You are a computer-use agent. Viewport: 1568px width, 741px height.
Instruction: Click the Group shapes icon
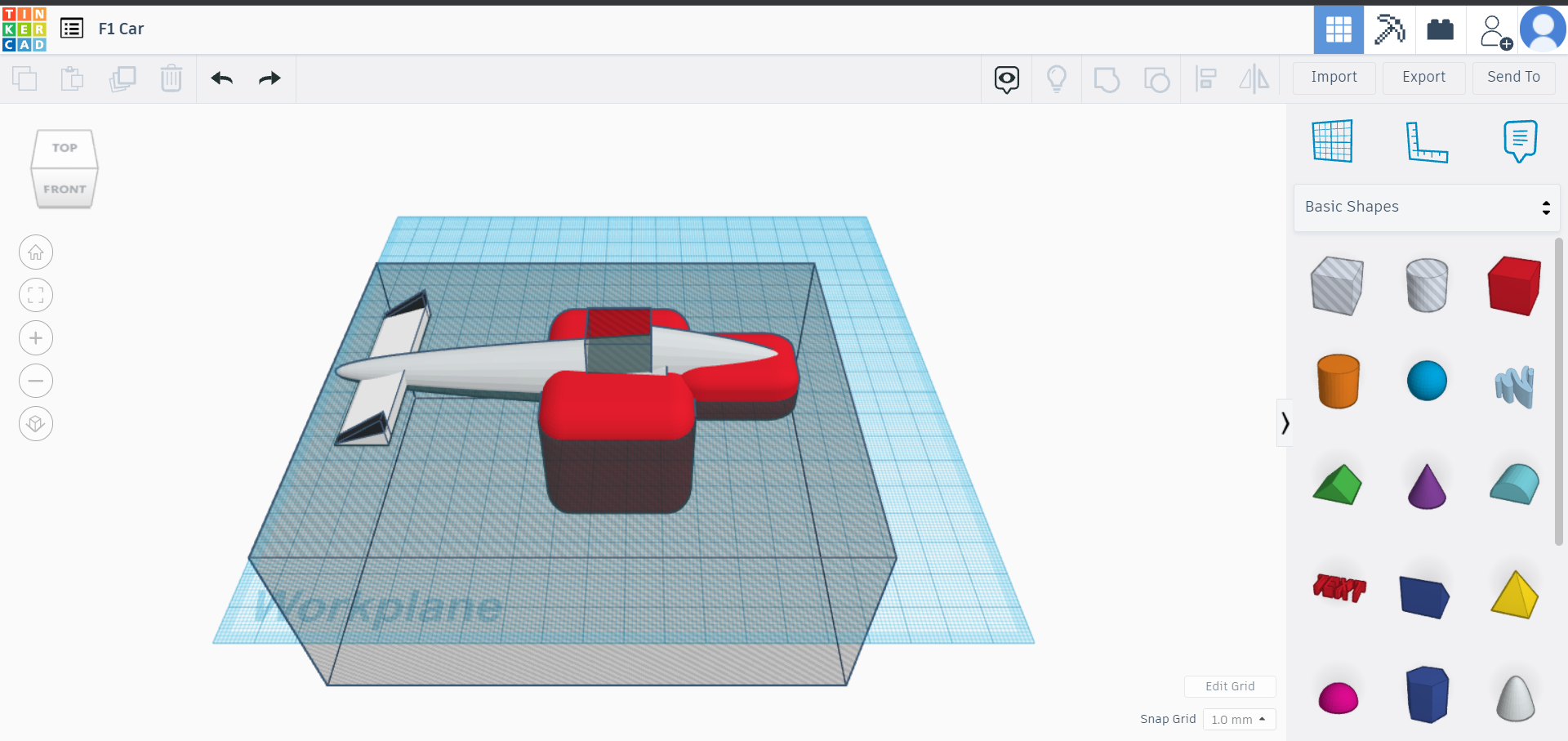coord(1107,79)
